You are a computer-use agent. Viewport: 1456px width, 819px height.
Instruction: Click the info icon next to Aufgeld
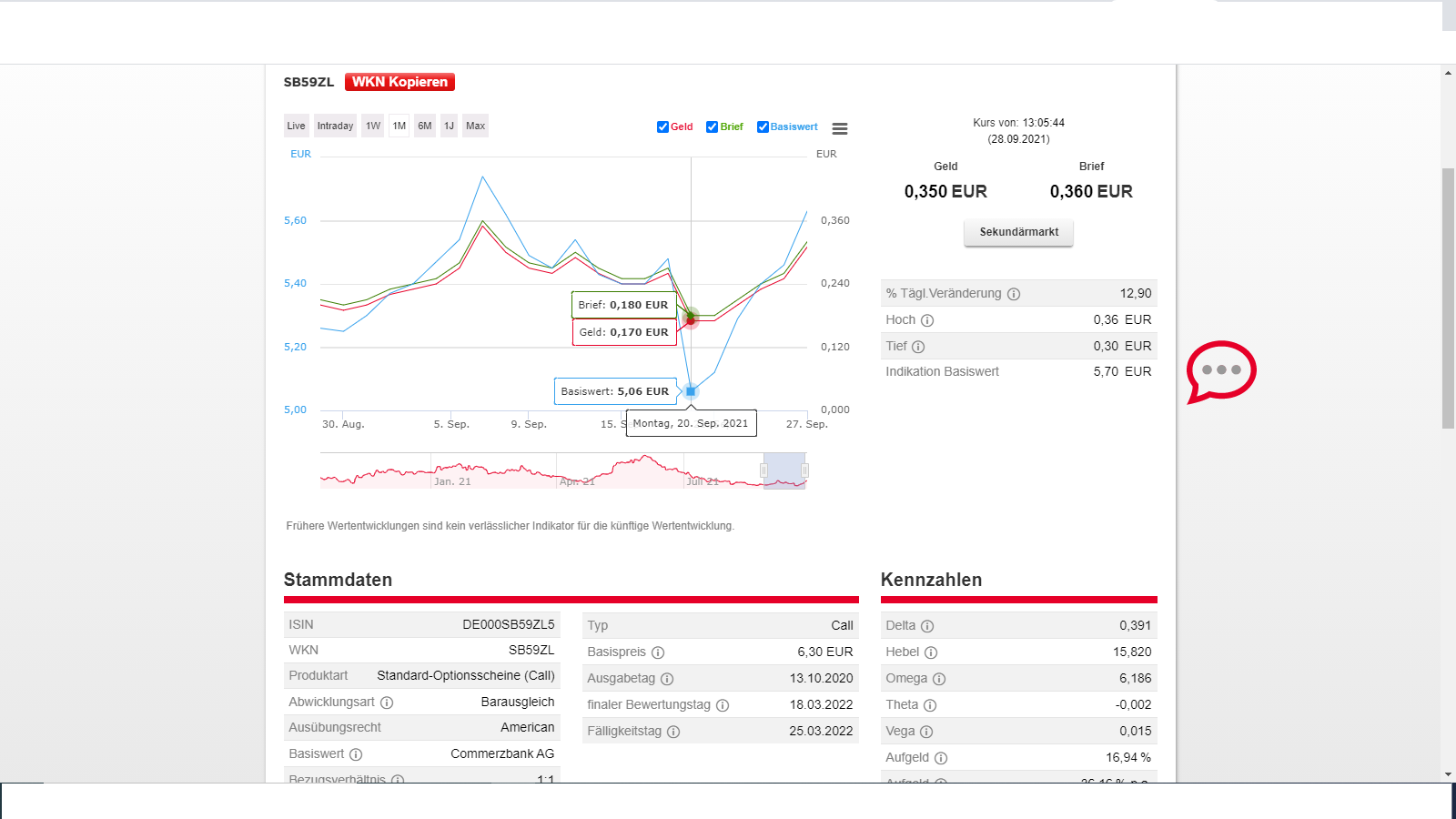pyautogui.click(x=940, y=757)
